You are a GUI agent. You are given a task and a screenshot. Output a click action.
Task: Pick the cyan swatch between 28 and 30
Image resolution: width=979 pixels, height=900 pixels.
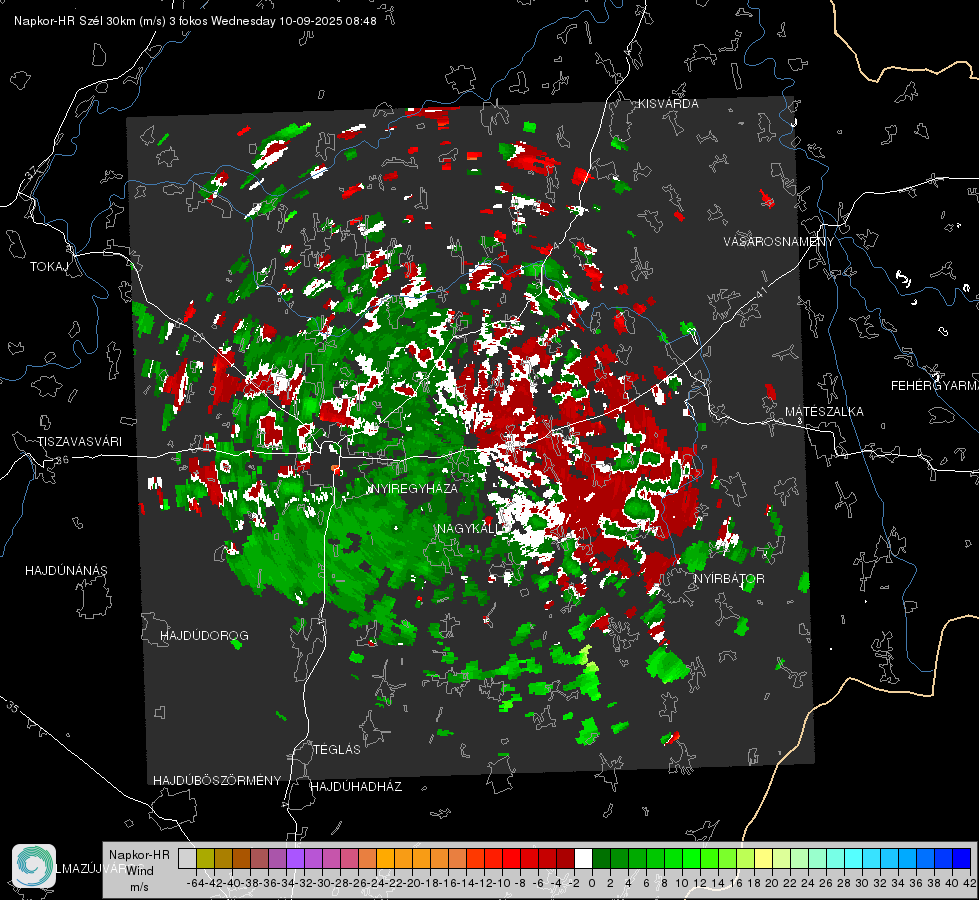coord(854,858)
